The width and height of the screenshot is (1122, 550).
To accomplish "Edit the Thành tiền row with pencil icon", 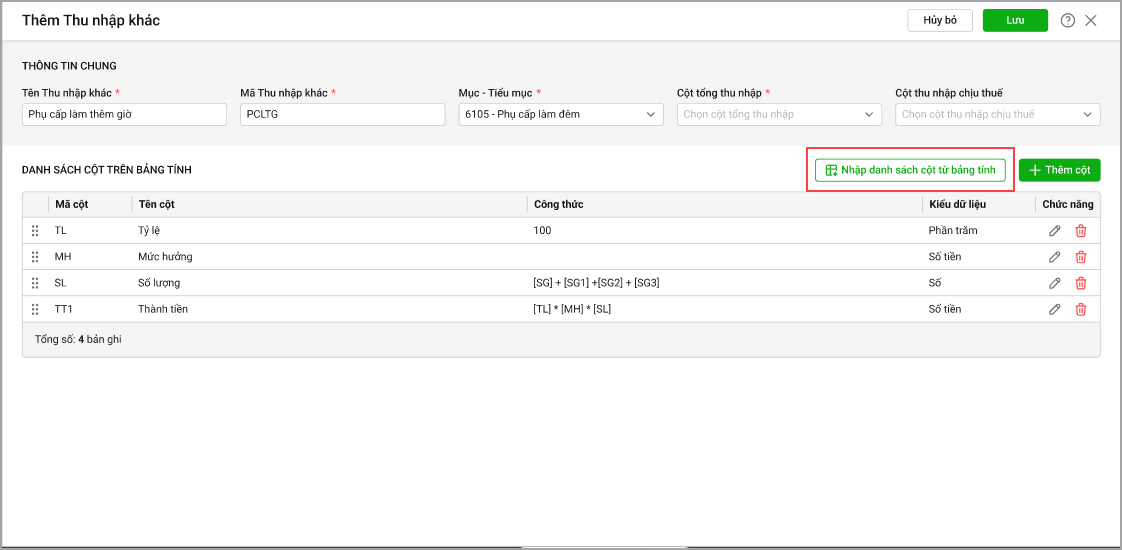I will (x=1054, y=309).
